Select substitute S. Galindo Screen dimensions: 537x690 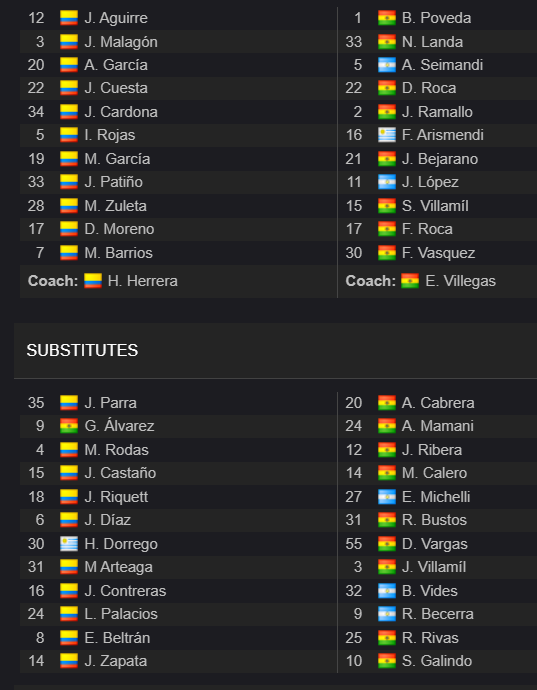[x=437, y=661]
